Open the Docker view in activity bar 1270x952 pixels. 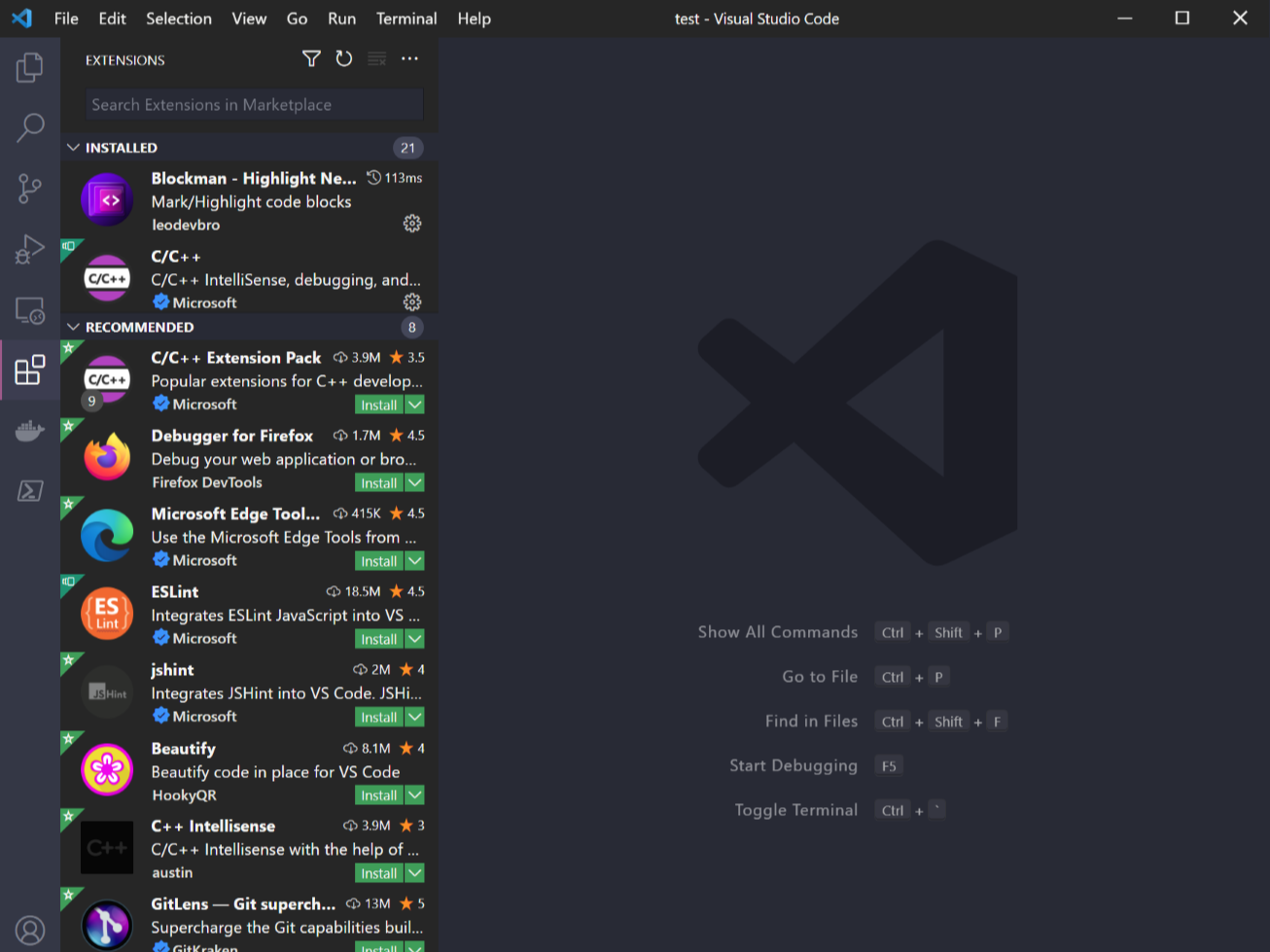[30, 431]
